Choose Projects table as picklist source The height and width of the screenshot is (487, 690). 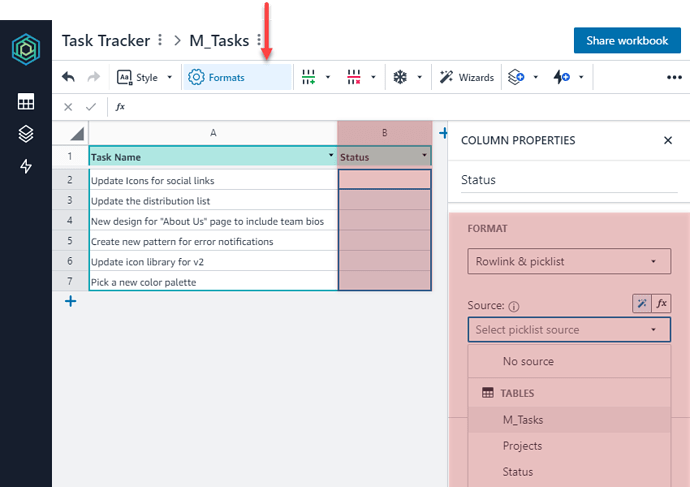[522, 446]
